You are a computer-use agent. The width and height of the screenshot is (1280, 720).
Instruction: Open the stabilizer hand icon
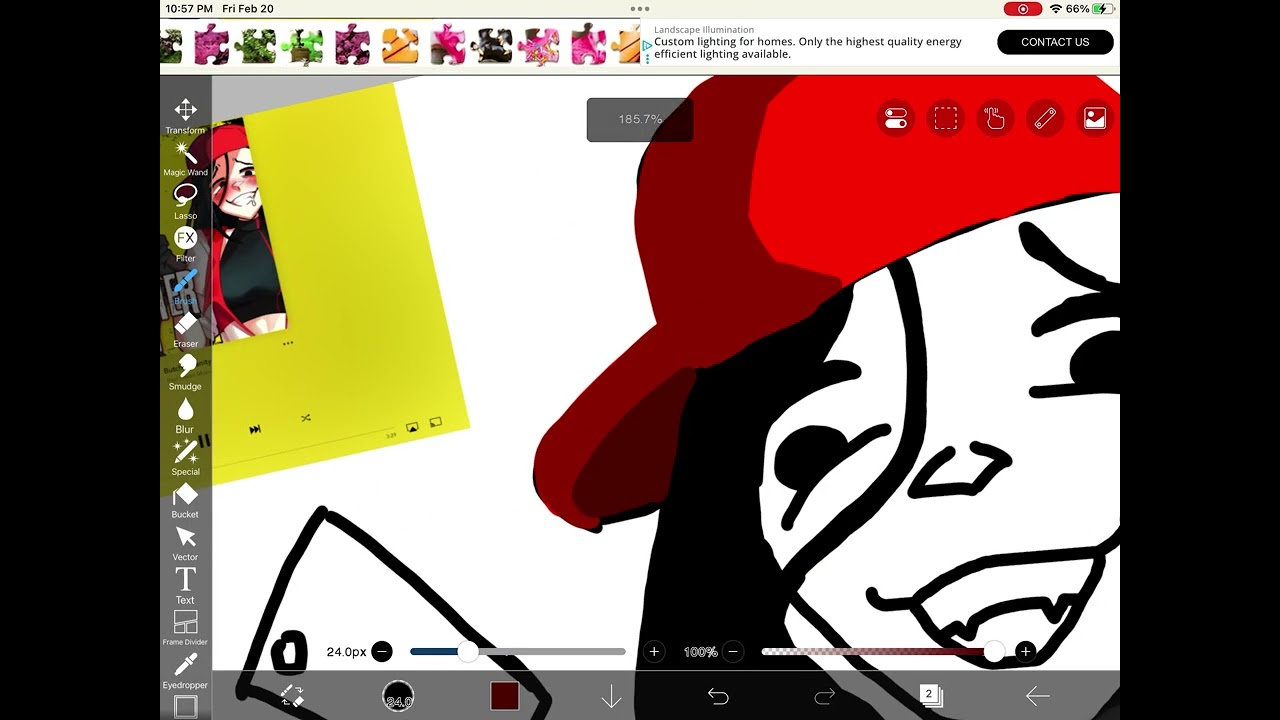point(995,119)
